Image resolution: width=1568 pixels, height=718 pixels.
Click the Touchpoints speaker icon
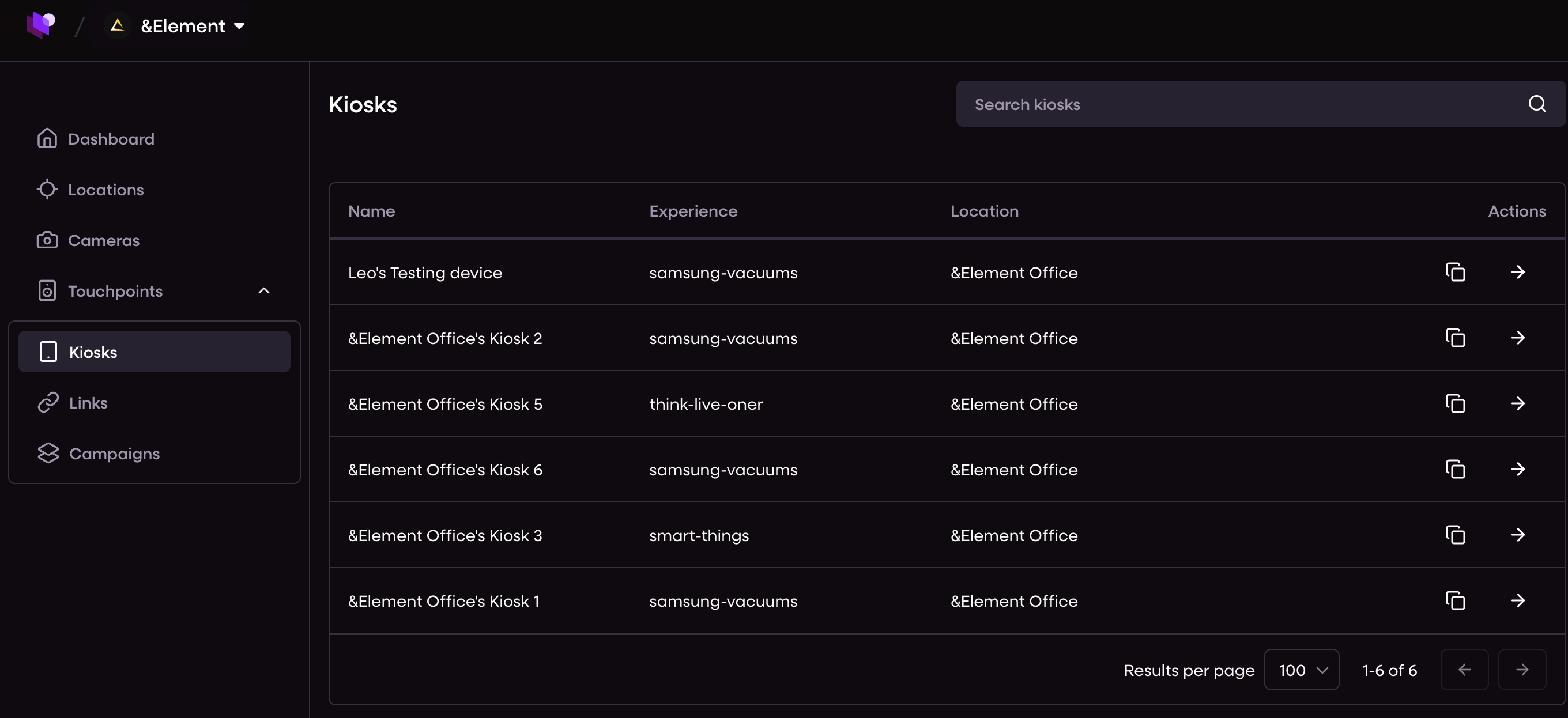click(x=47, y=291)
